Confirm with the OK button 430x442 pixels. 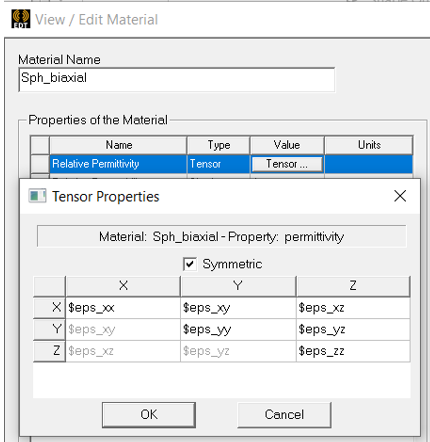click(149, 414)
